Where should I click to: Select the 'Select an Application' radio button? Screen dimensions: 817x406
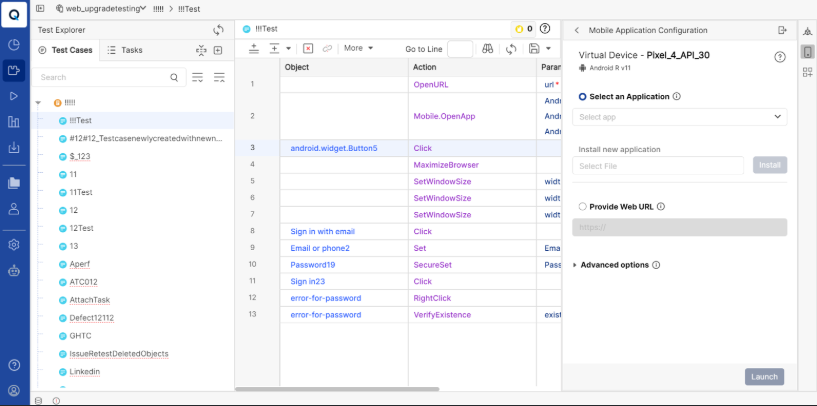point(583,97)
